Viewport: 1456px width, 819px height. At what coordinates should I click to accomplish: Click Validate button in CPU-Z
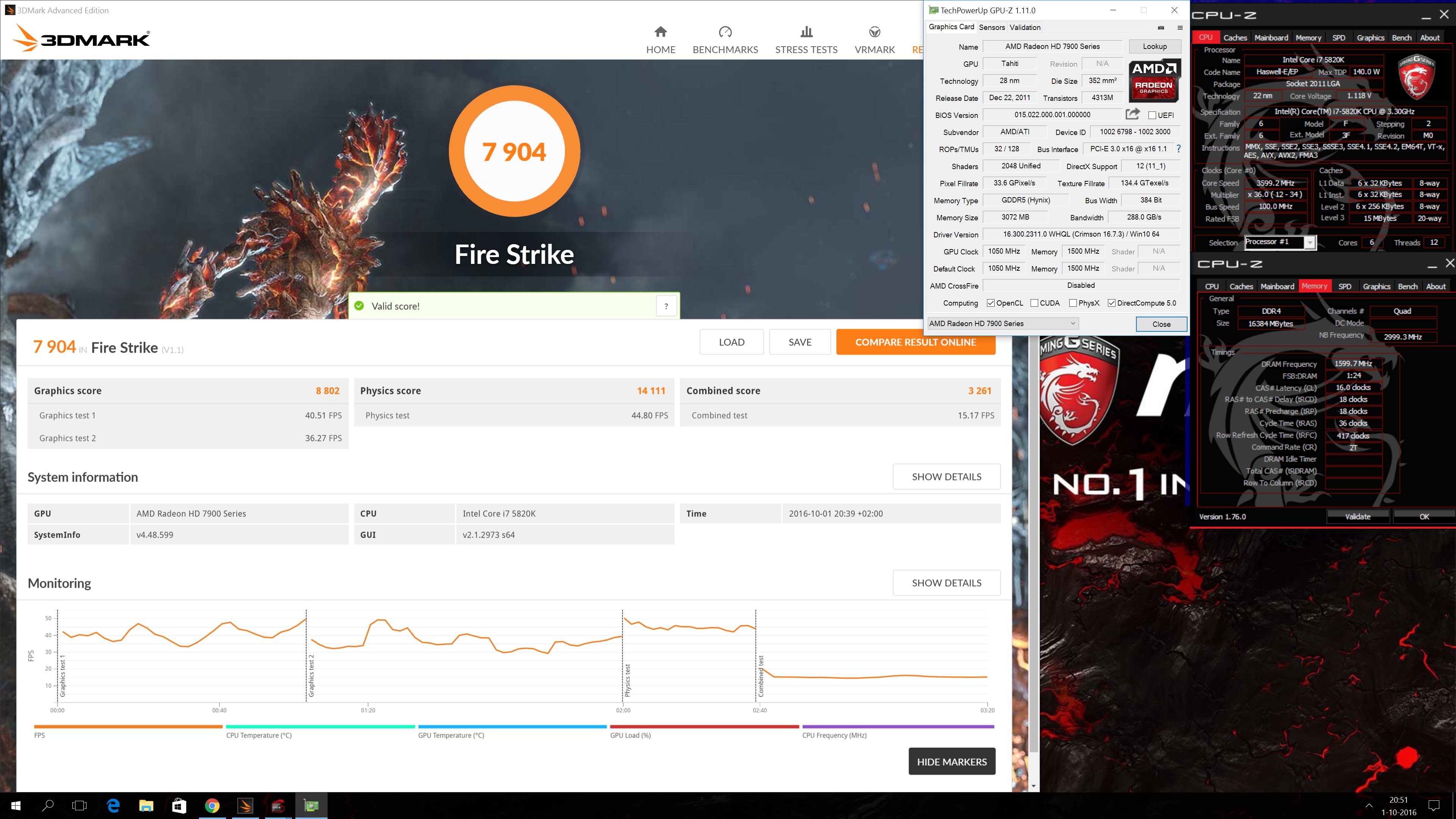click(1358, 516)
